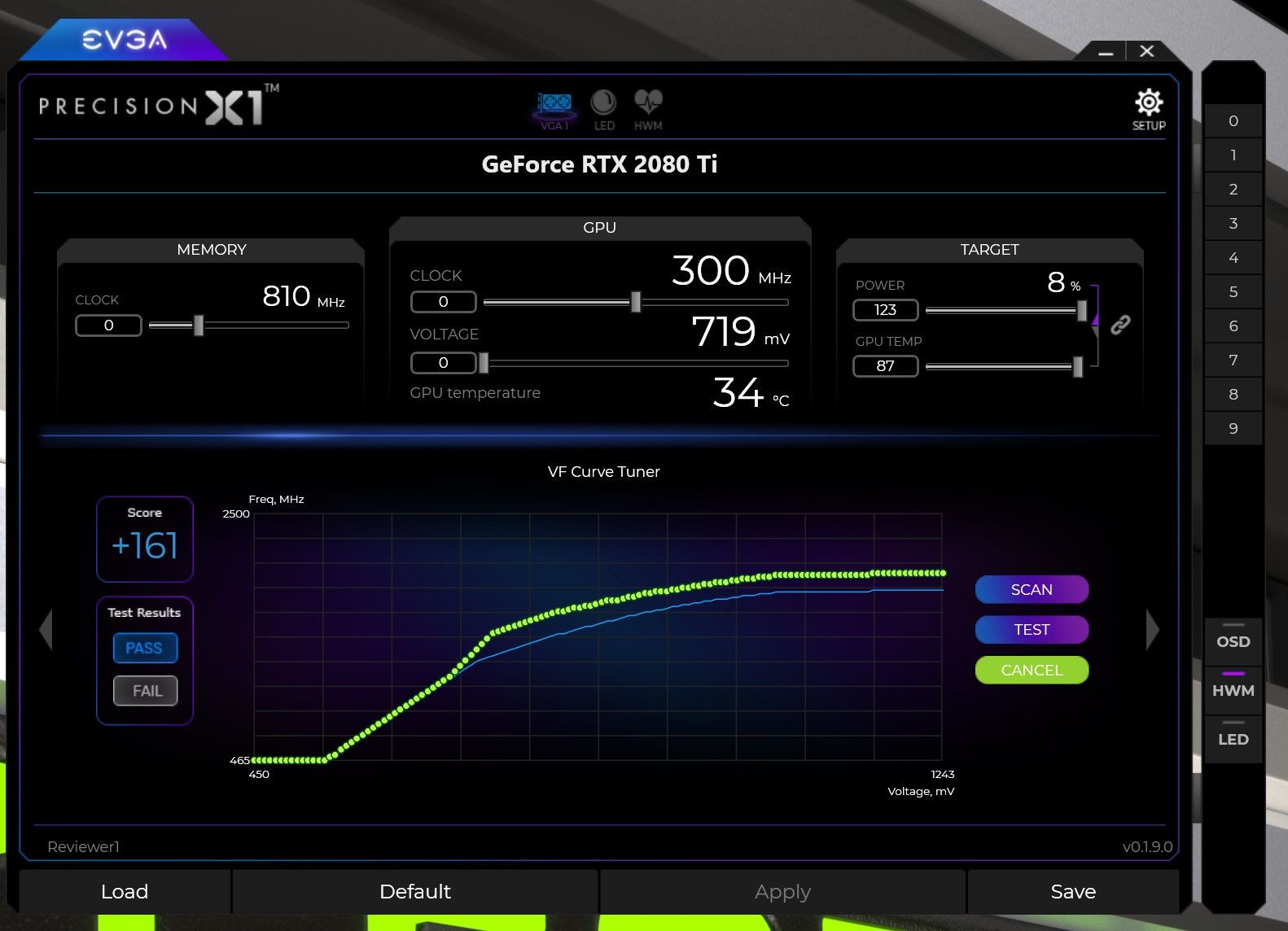Click the 719 mV voltage reading
The height and width of the screenshot is (931, 1288).
click(740, 331)
